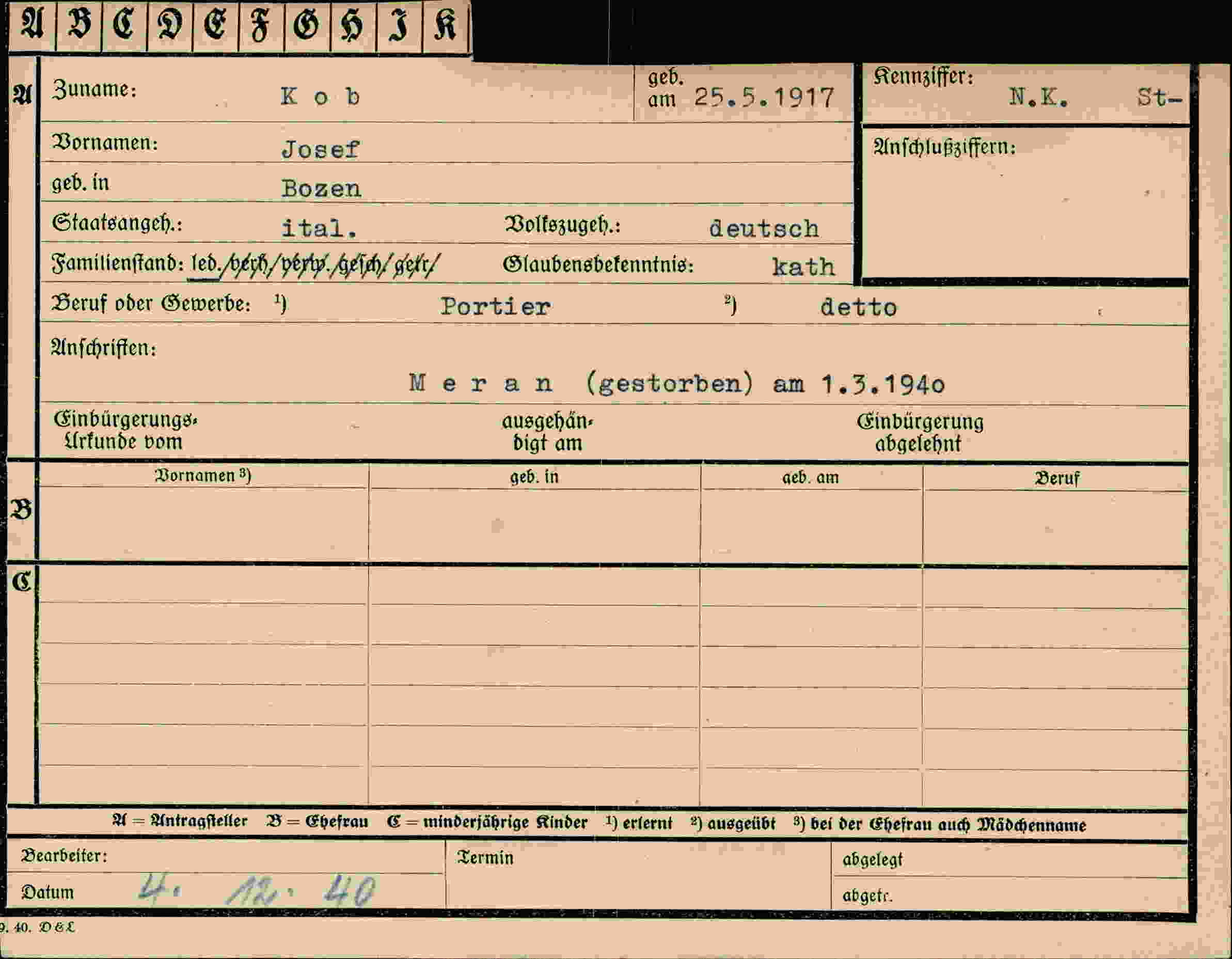This screenshot has width=1232, height=959.
Task: Click the section B marker on left margin
Action: click(x=22, y=510)
